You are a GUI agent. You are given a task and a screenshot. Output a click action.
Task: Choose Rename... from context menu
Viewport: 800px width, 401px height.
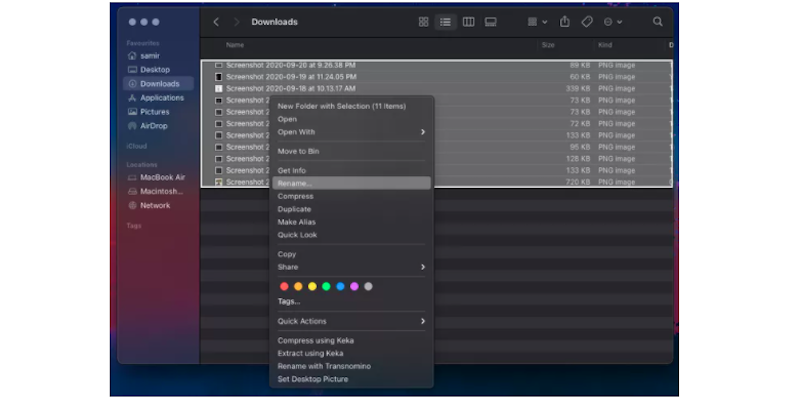351,183
